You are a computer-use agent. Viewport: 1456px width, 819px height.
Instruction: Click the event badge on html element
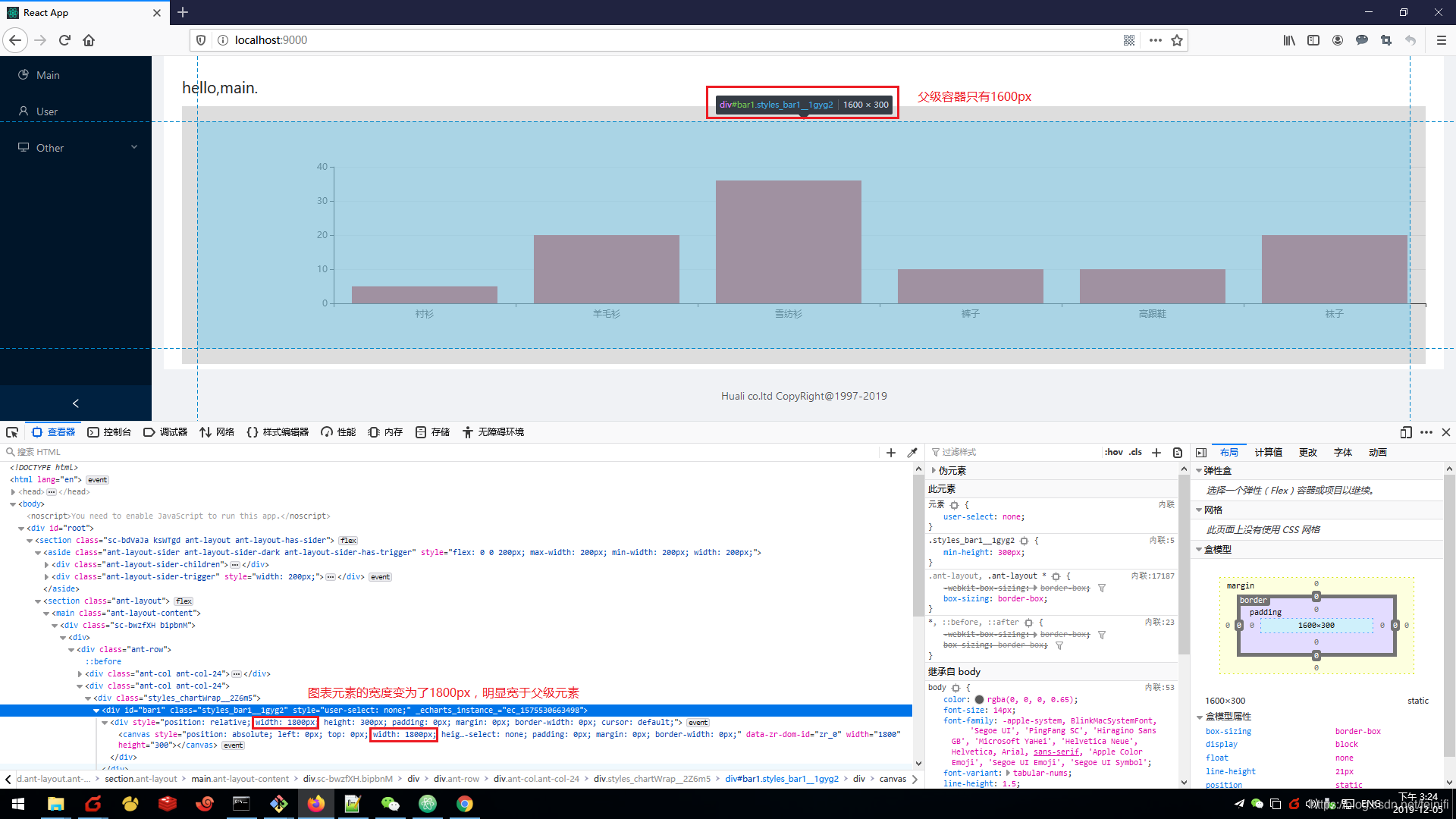click(97, 480)
